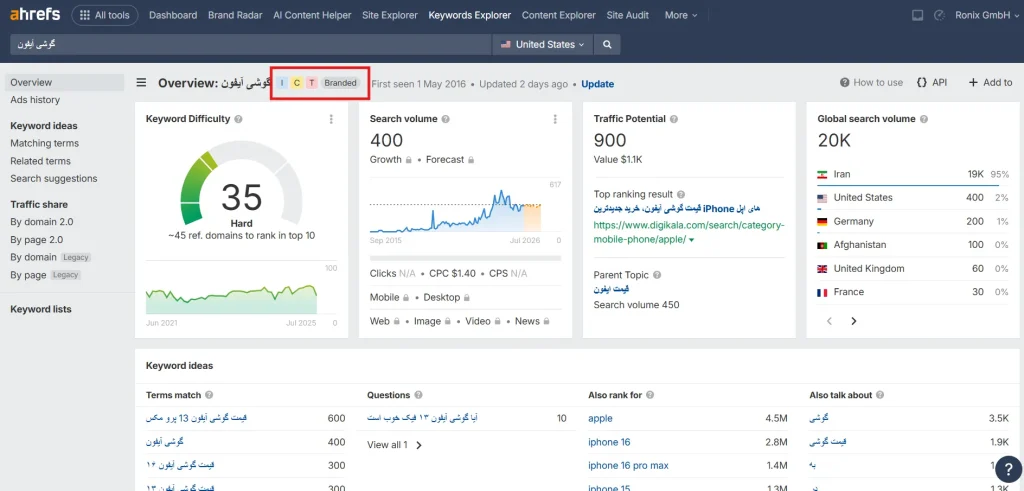
Task: Expand the More menu
Action: (x=680, y=15)
